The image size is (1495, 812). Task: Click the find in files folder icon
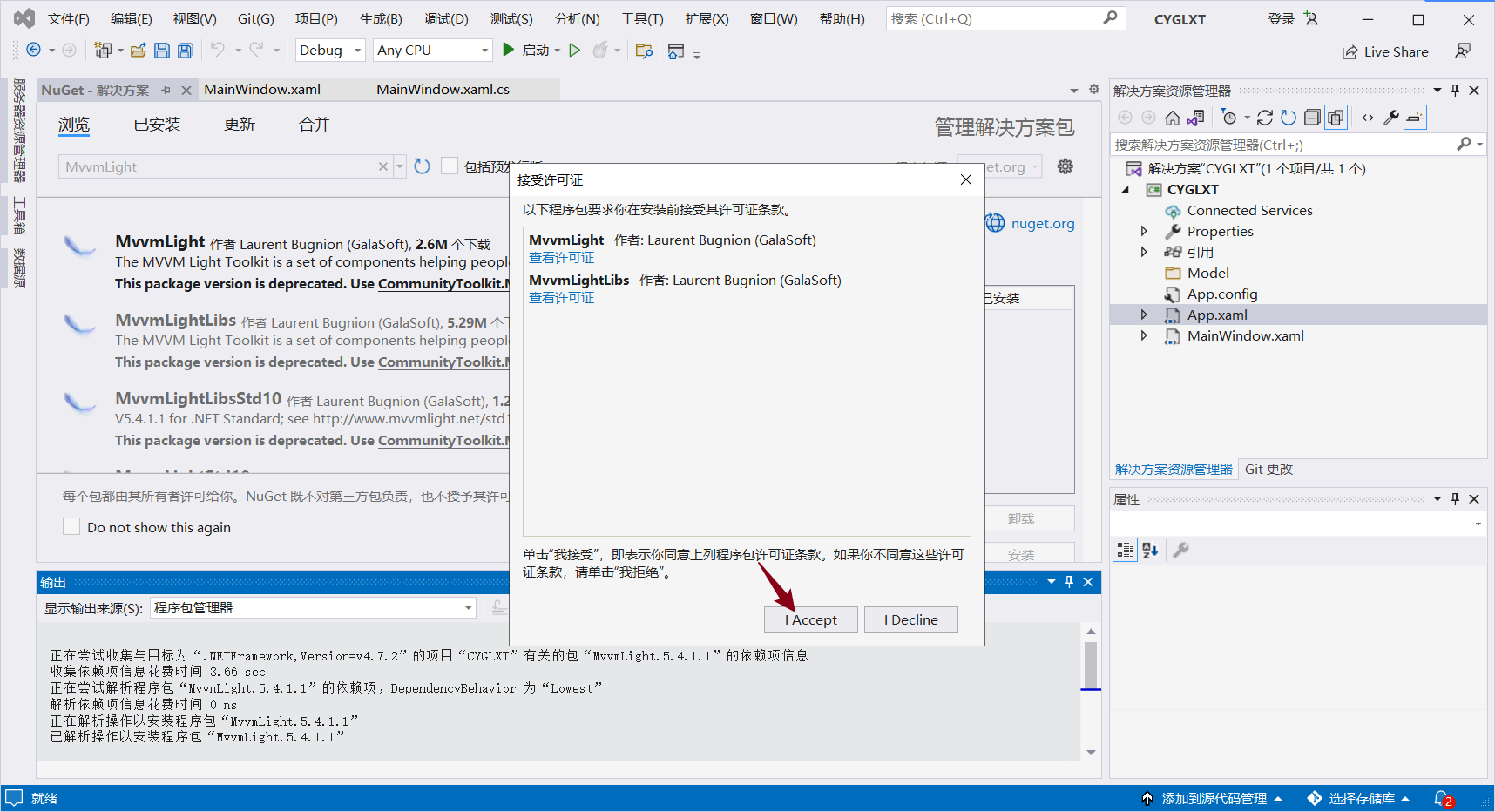(x=645, y=51)
